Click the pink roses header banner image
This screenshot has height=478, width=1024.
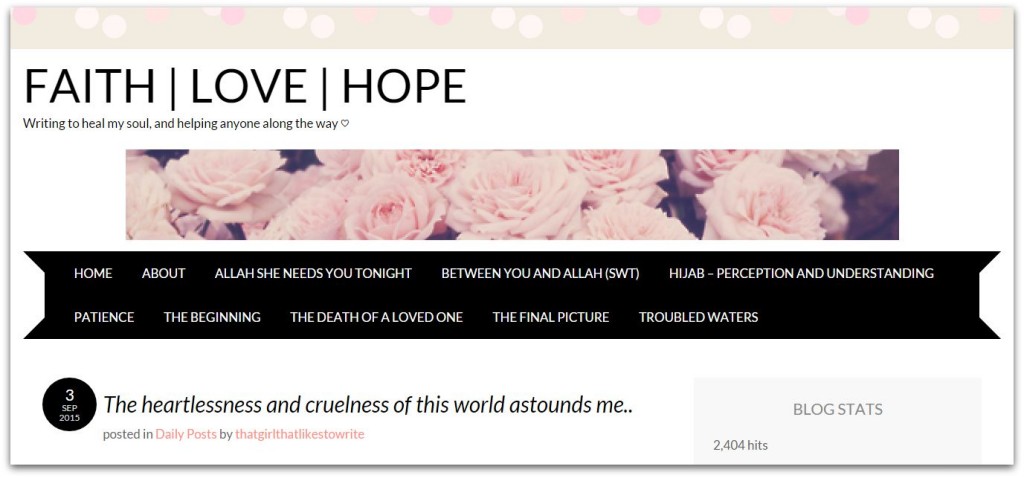[512, 195]
